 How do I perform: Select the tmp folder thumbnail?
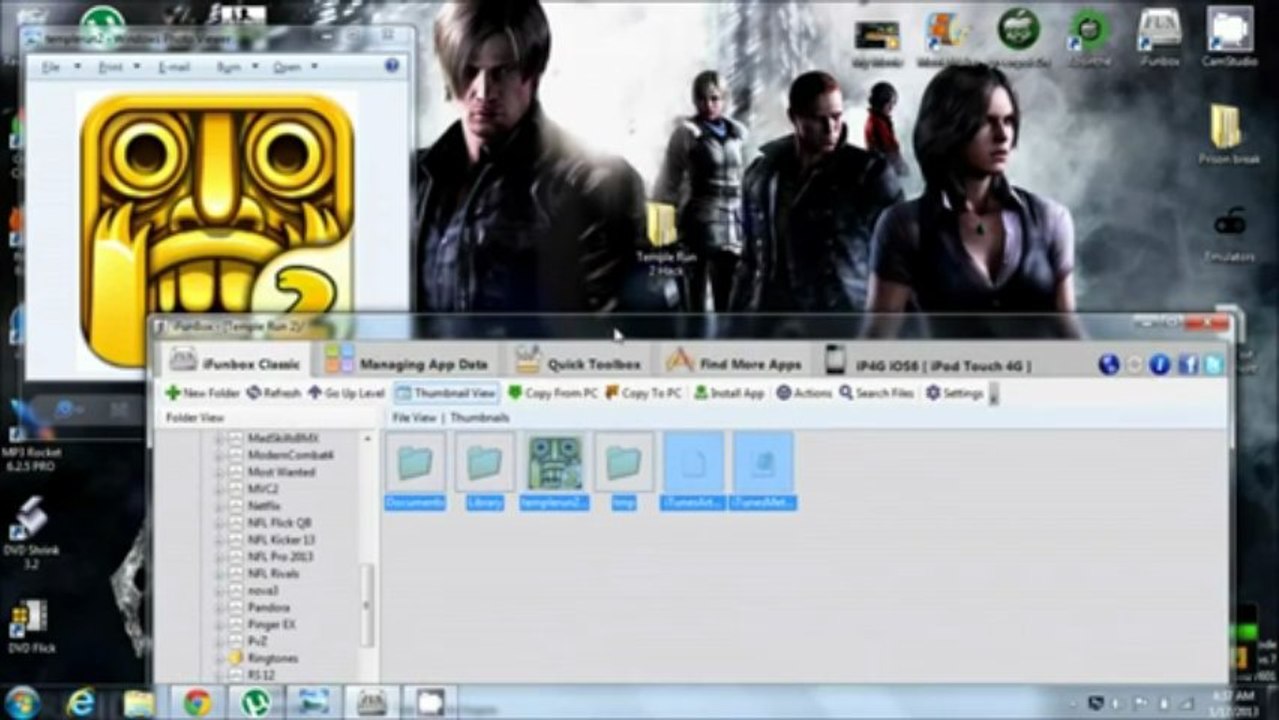pos(624,470)
